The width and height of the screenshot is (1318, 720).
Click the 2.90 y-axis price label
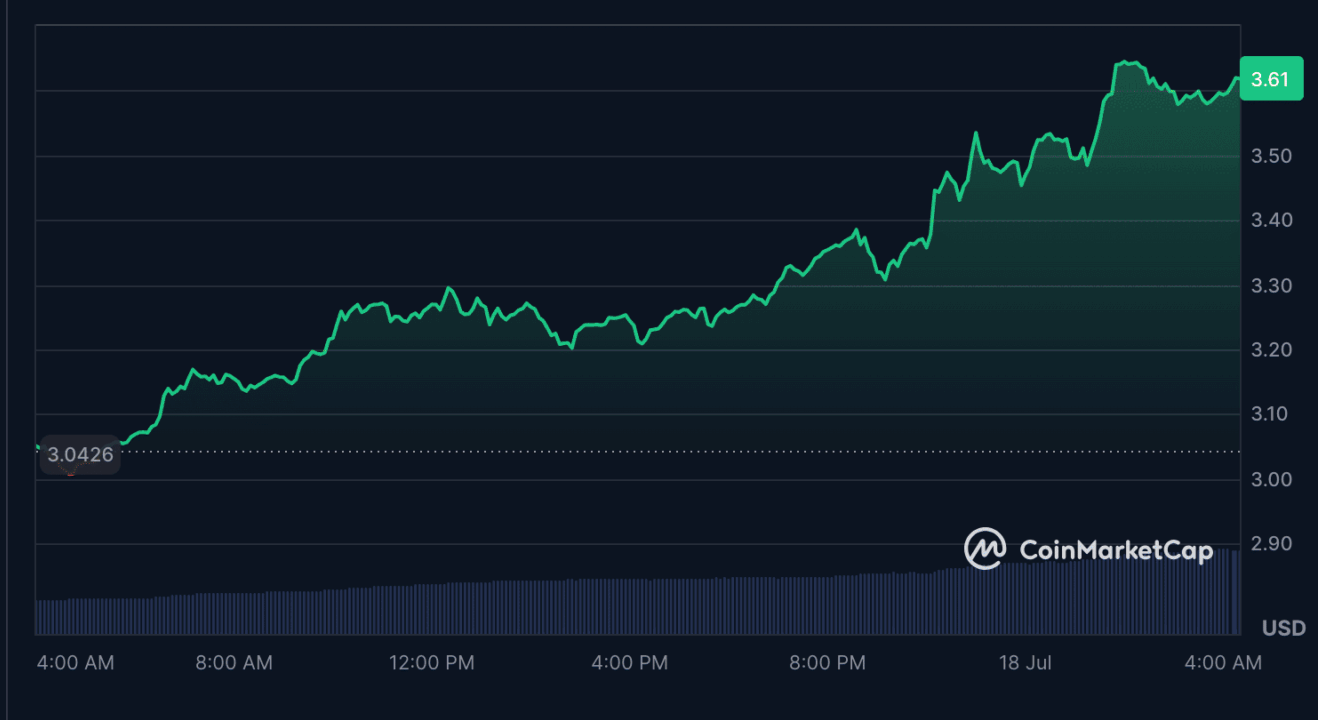click(1270, 544)
